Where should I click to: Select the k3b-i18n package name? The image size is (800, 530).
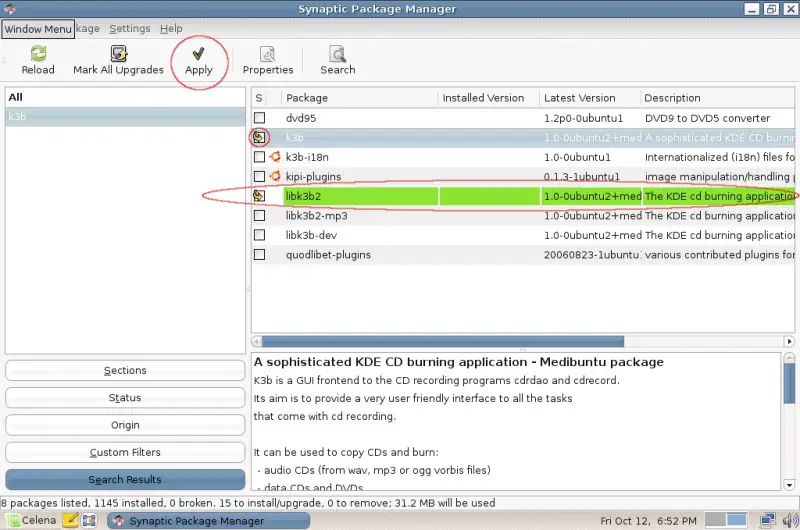click(307, 157)
